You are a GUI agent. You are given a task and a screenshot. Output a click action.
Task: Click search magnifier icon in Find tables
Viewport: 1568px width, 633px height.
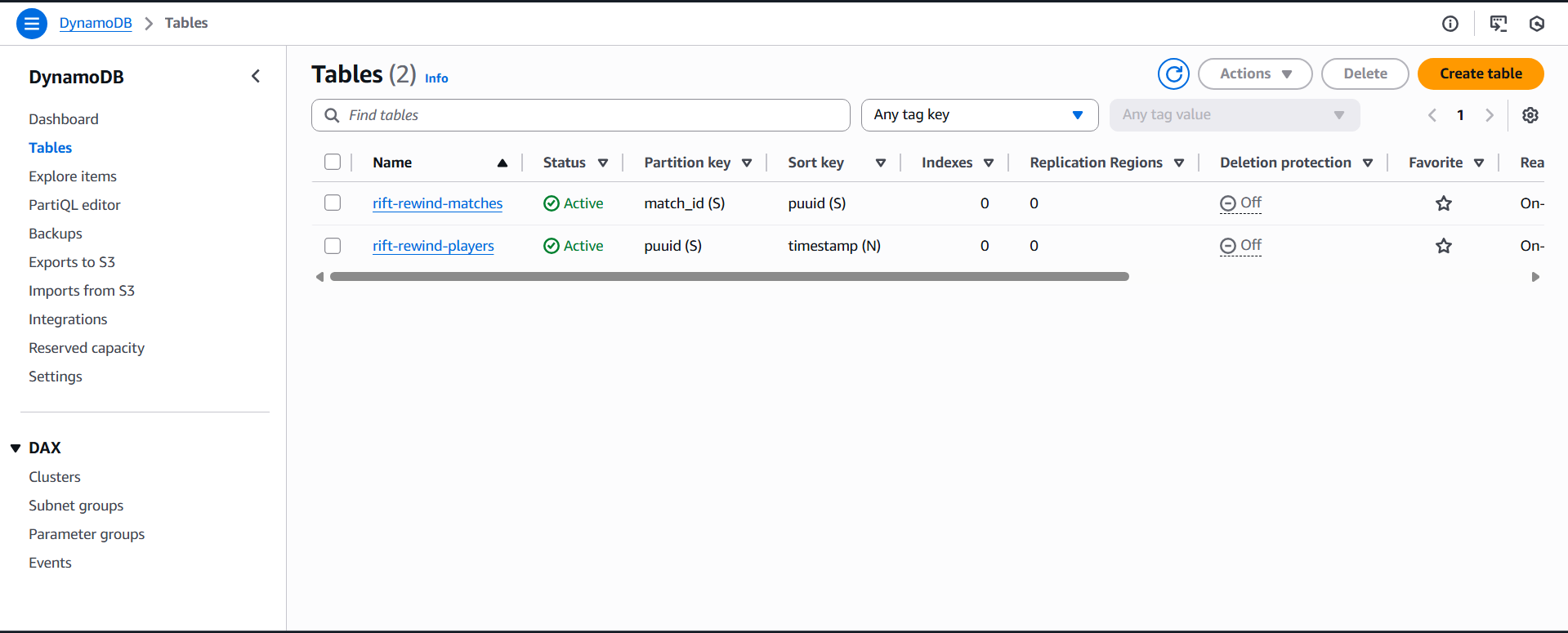[x=332, y=115]
